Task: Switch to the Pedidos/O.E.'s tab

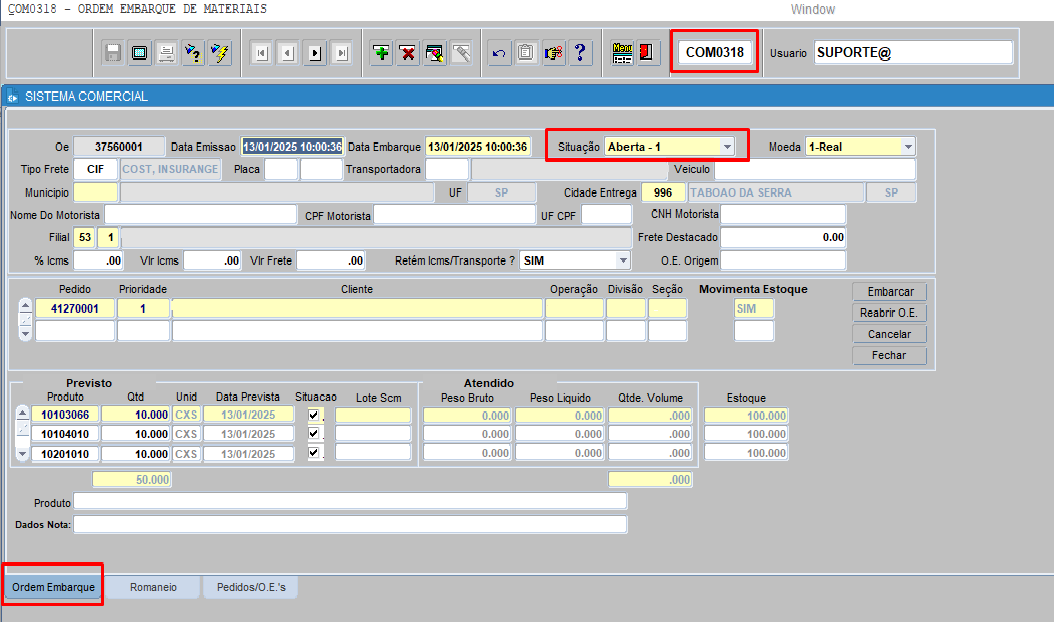Action: click(x=251, y=587)
